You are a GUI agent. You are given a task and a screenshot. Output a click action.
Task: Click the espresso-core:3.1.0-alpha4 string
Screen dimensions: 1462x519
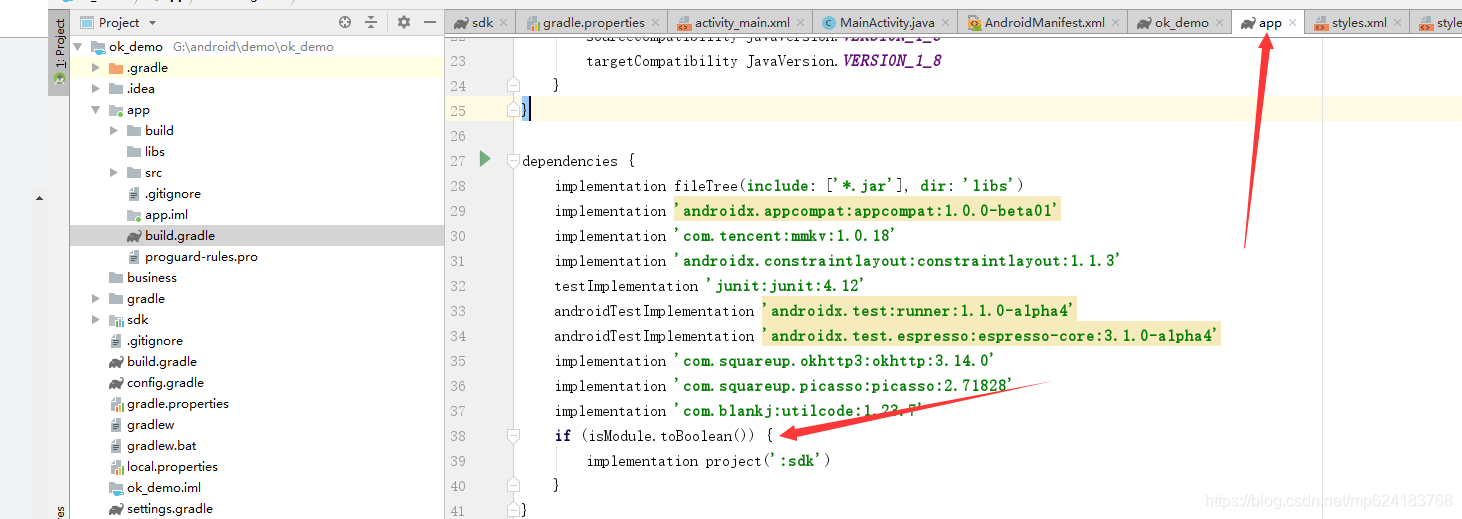[x=993, y=336]
